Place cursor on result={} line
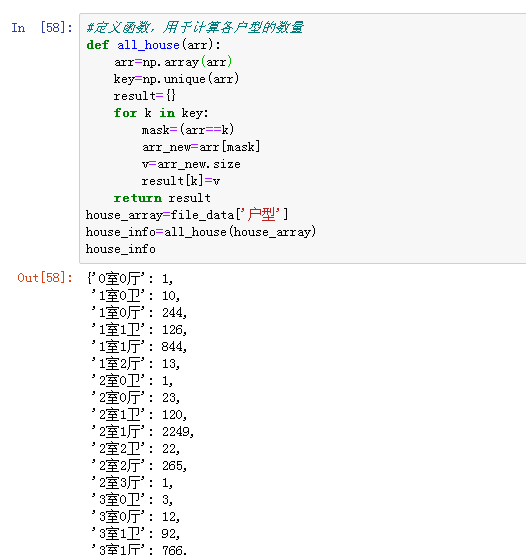The image size is (526, 555). [x=144, y=96]
